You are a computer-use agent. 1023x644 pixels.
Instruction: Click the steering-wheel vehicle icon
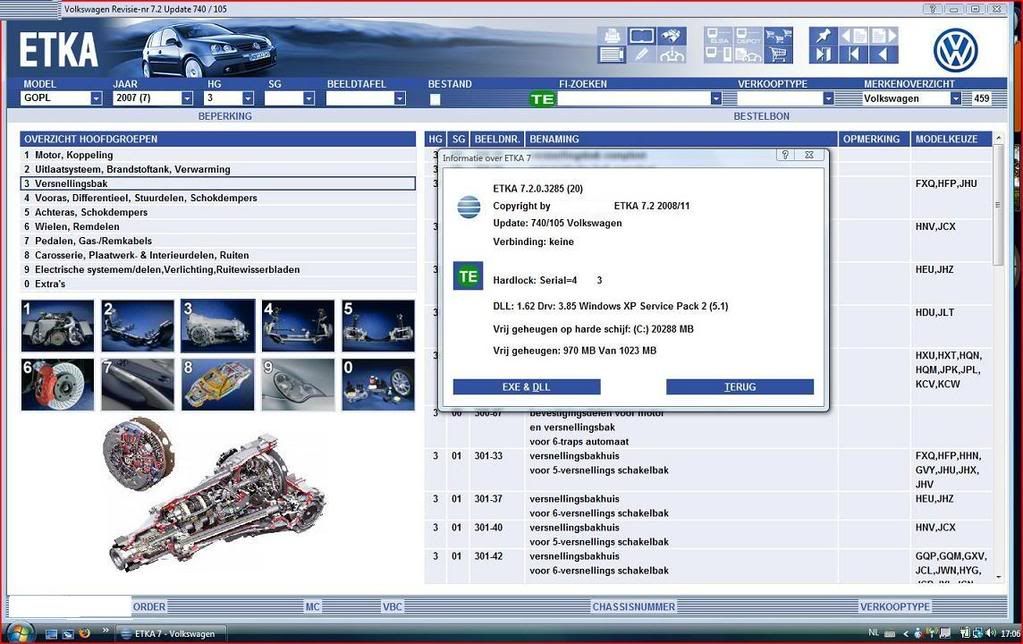pyautogui.click(x=672, y=55)
